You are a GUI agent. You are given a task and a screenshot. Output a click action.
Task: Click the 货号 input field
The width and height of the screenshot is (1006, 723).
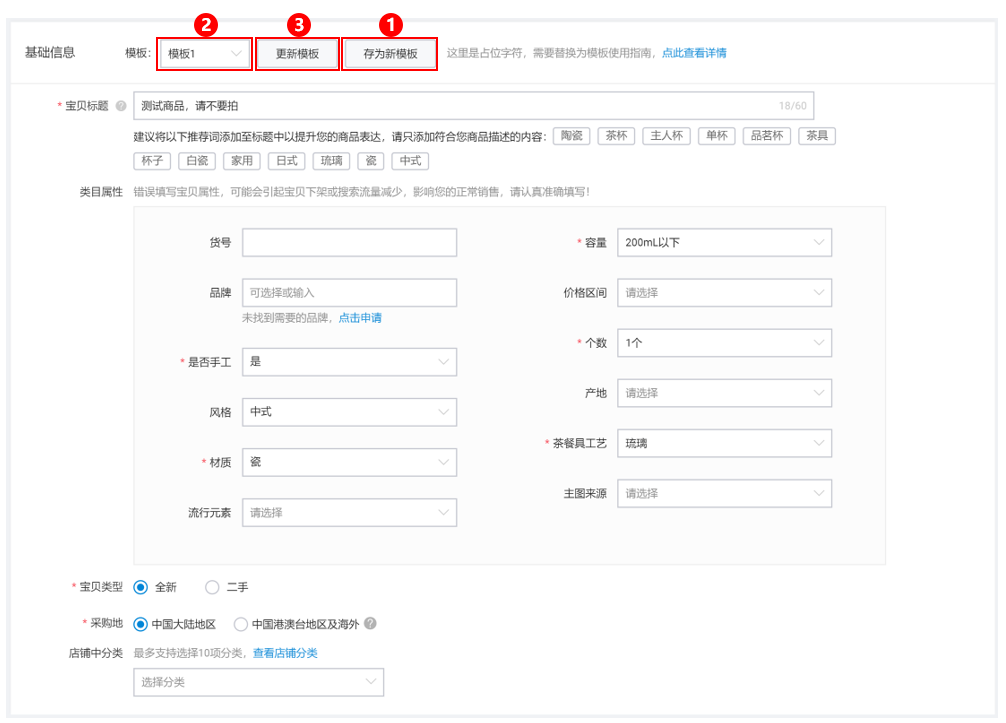(x=348, y=242)
